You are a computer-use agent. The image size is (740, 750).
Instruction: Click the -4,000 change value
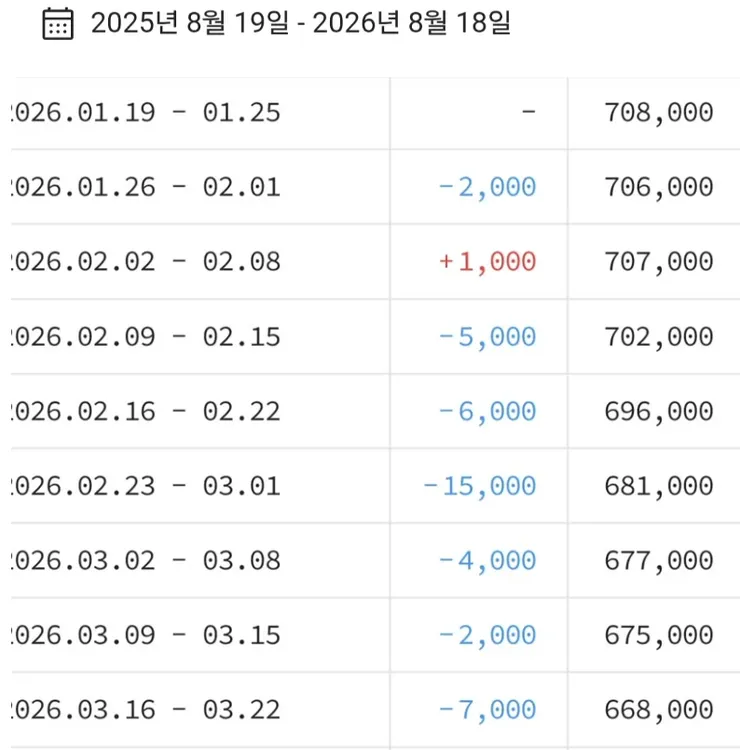(x=487, y=561)
